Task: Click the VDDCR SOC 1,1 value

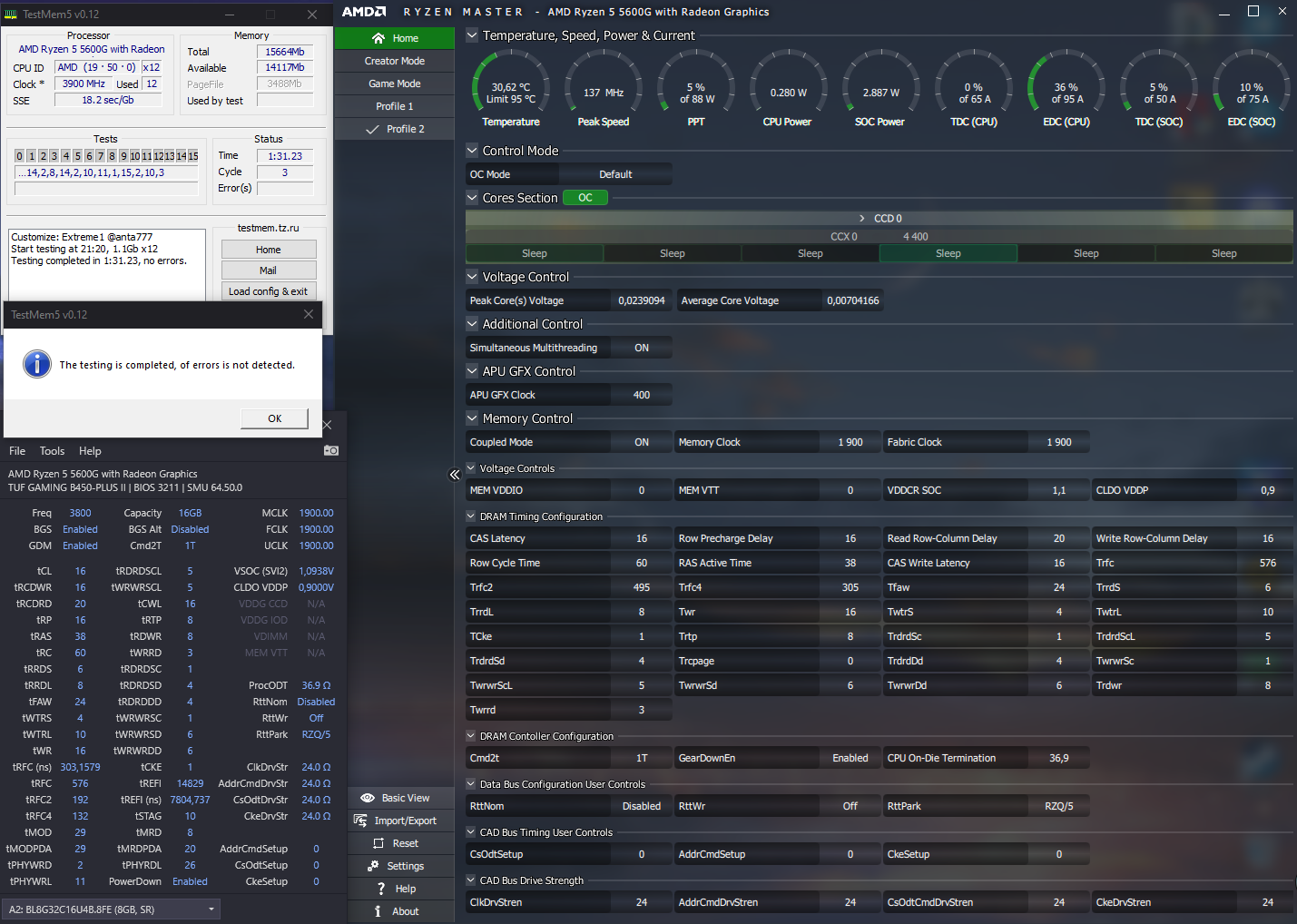Action: click(1059, 490)
